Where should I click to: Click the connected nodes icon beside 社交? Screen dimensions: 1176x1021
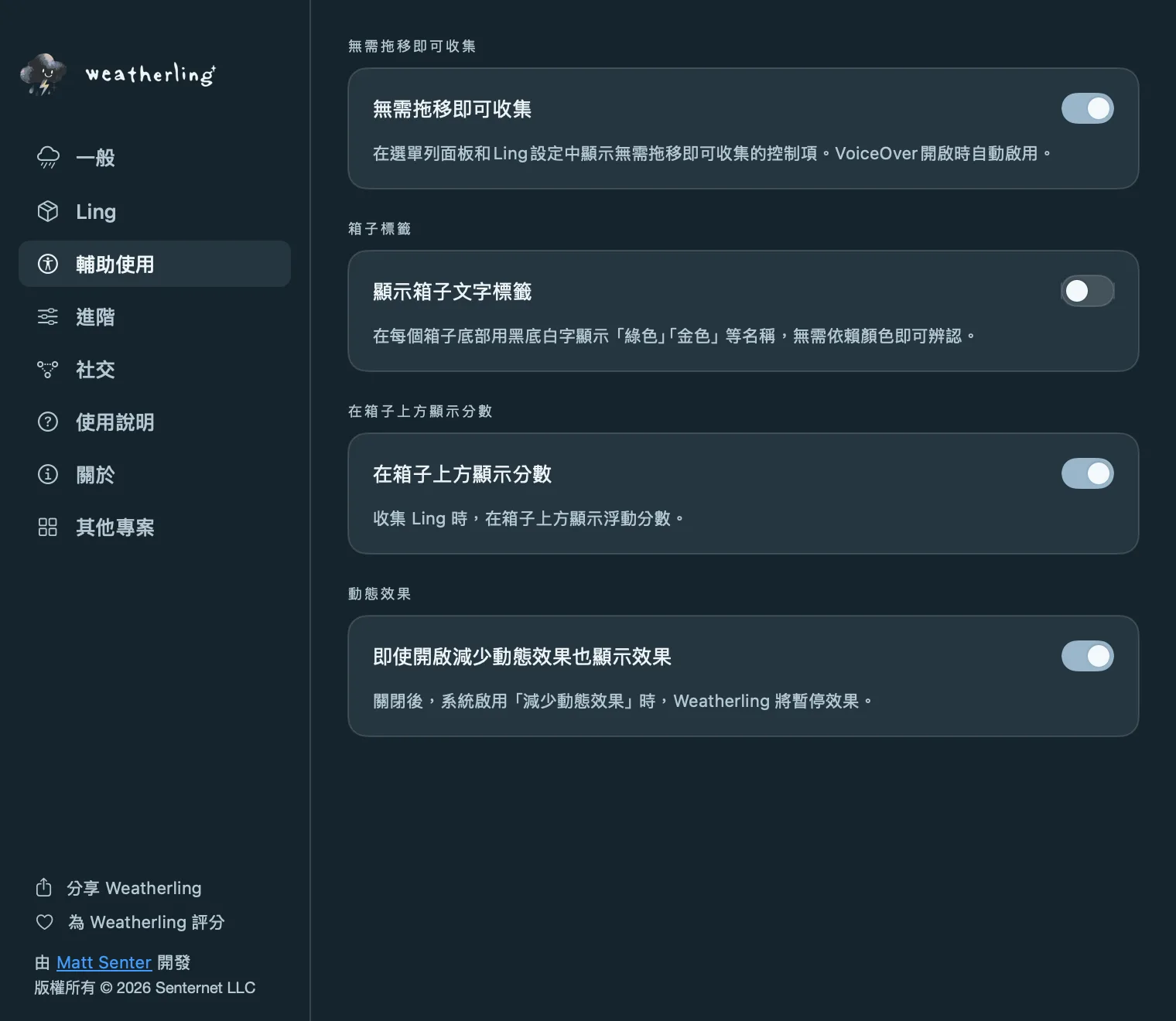point(48,369)
